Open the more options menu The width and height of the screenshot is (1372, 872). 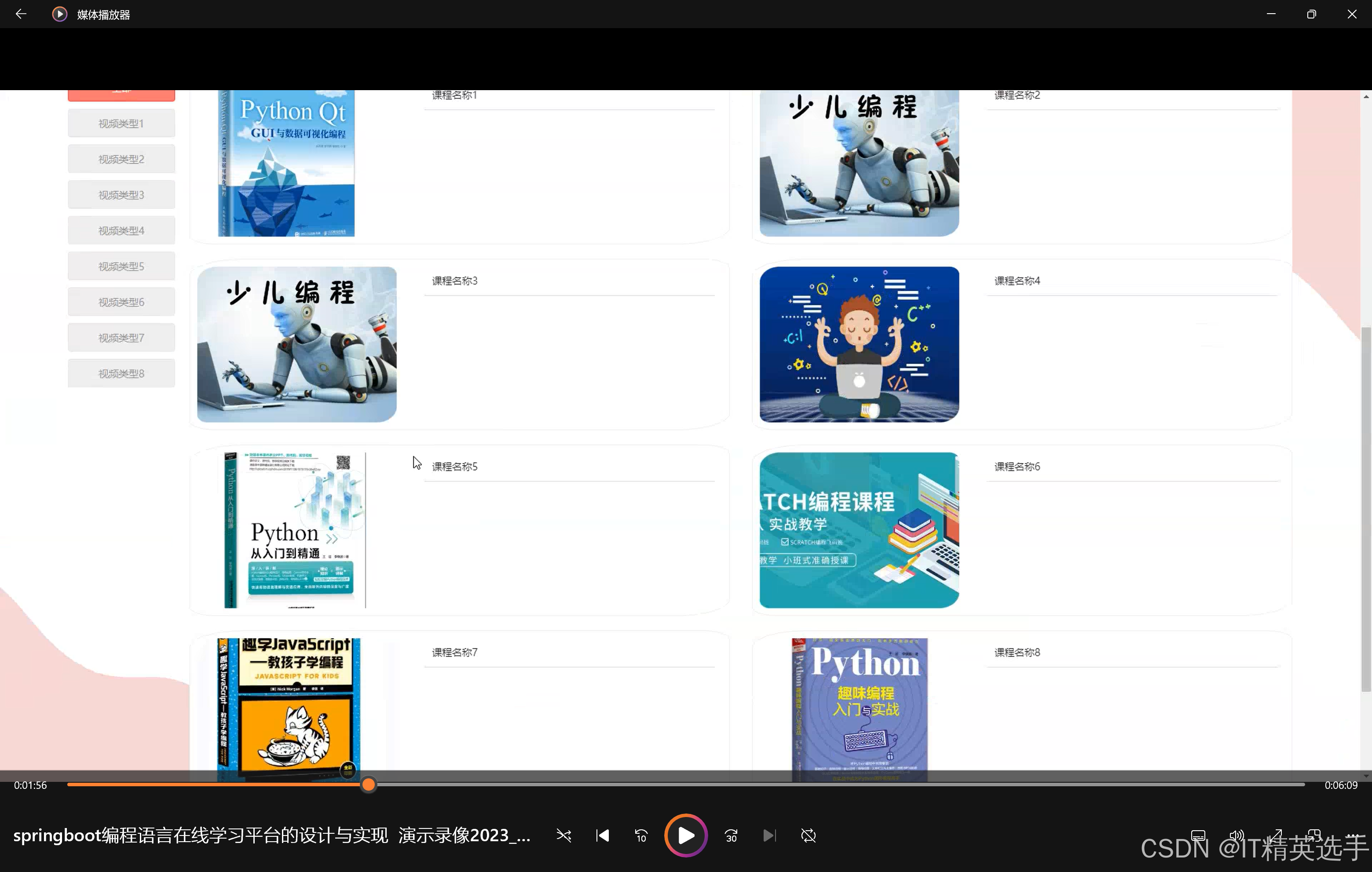pos(1353,836)
